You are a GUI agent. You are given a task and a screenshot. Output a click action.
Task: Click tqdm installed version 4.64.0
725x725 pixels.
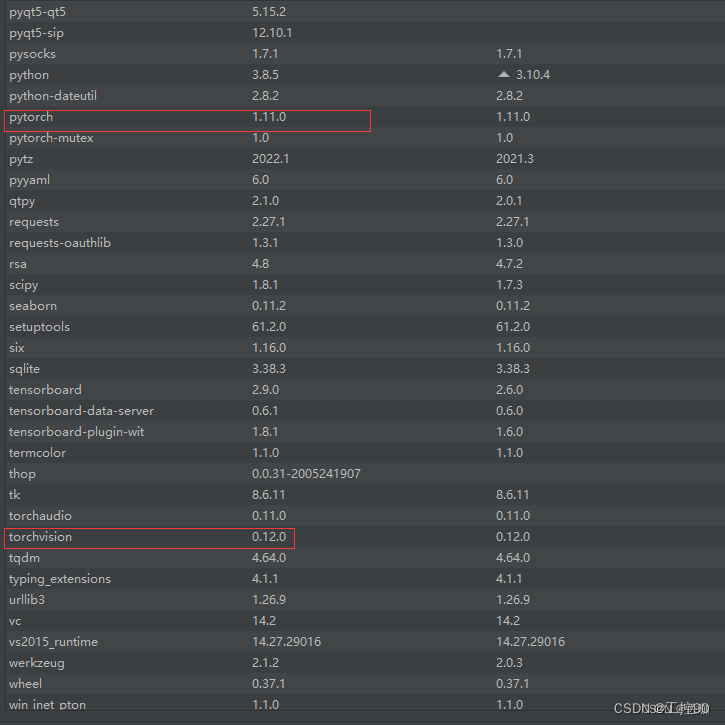point(269,558)
